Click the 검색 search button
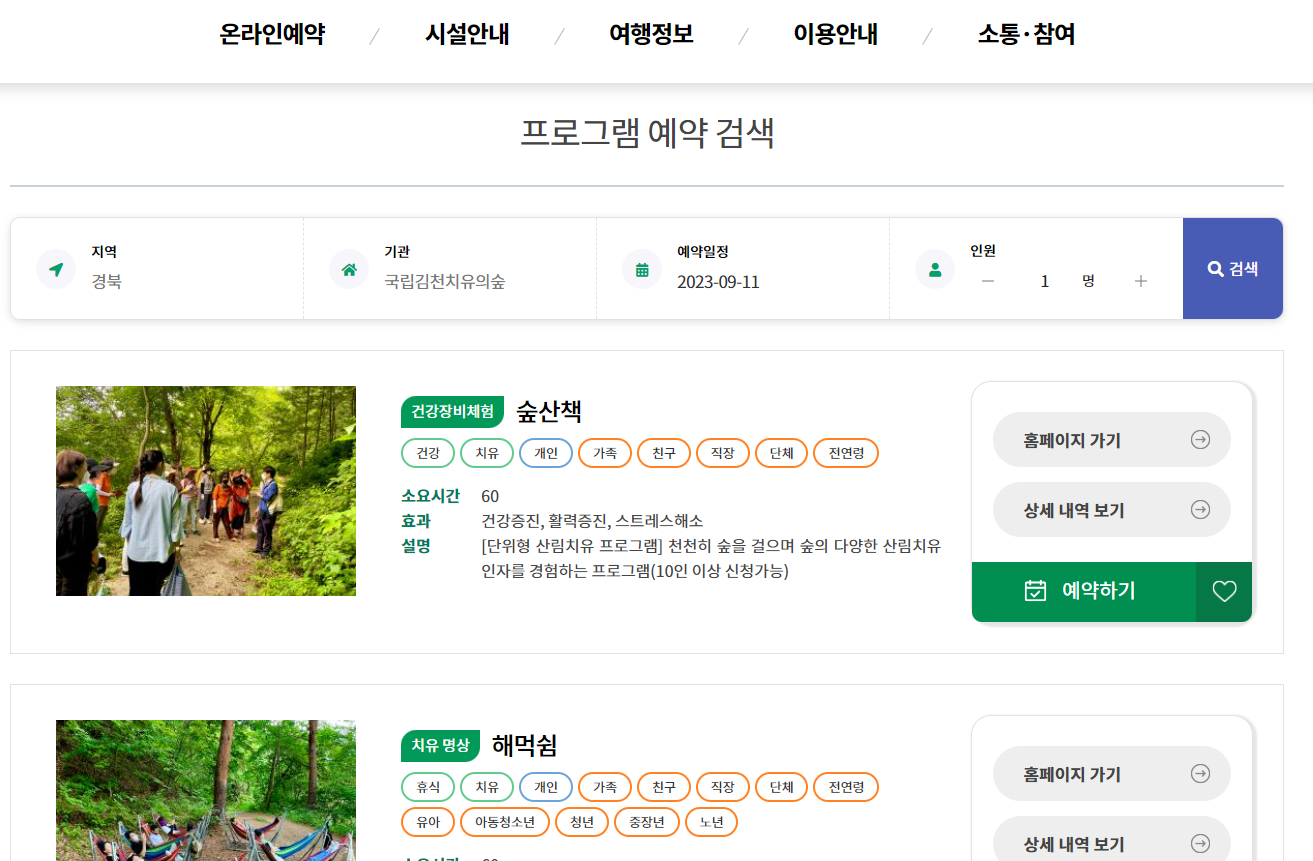This screenshot has width=1313, height=861. click(1233, 268)
